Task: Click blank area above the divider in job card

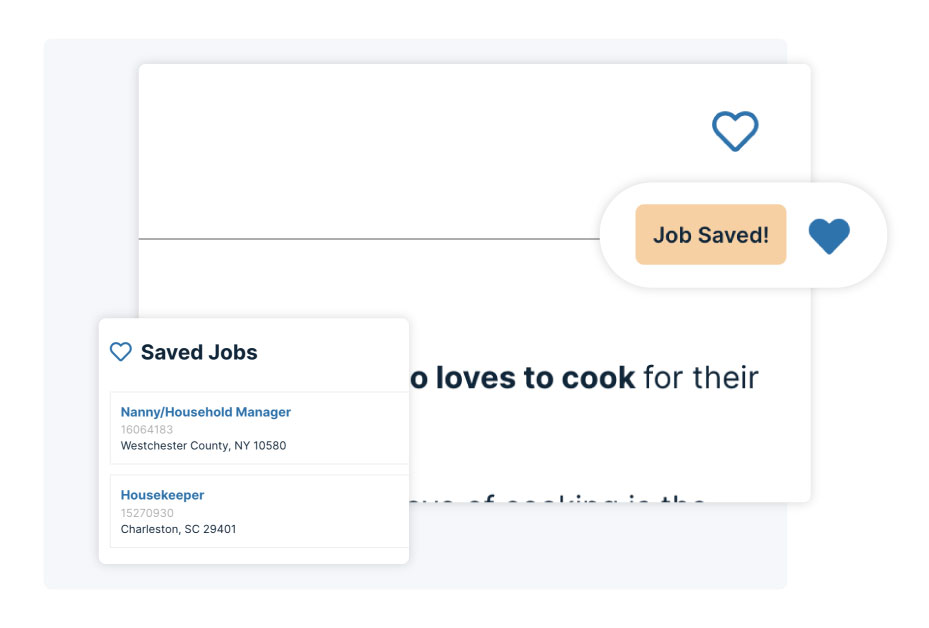Action: (415, 148)
